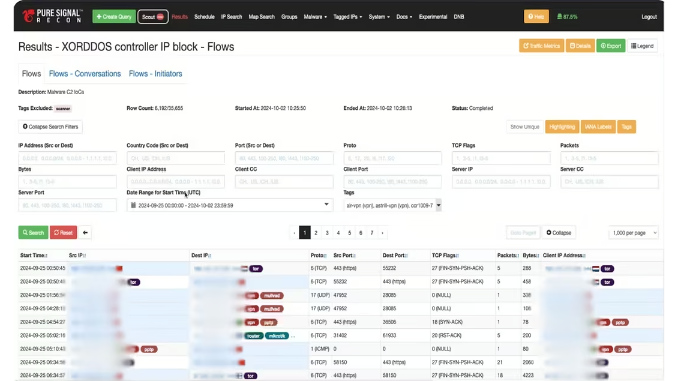Viewport: 678px width, 381px height.
Task: Go to next results page arrow
Action: click(382, 233)
